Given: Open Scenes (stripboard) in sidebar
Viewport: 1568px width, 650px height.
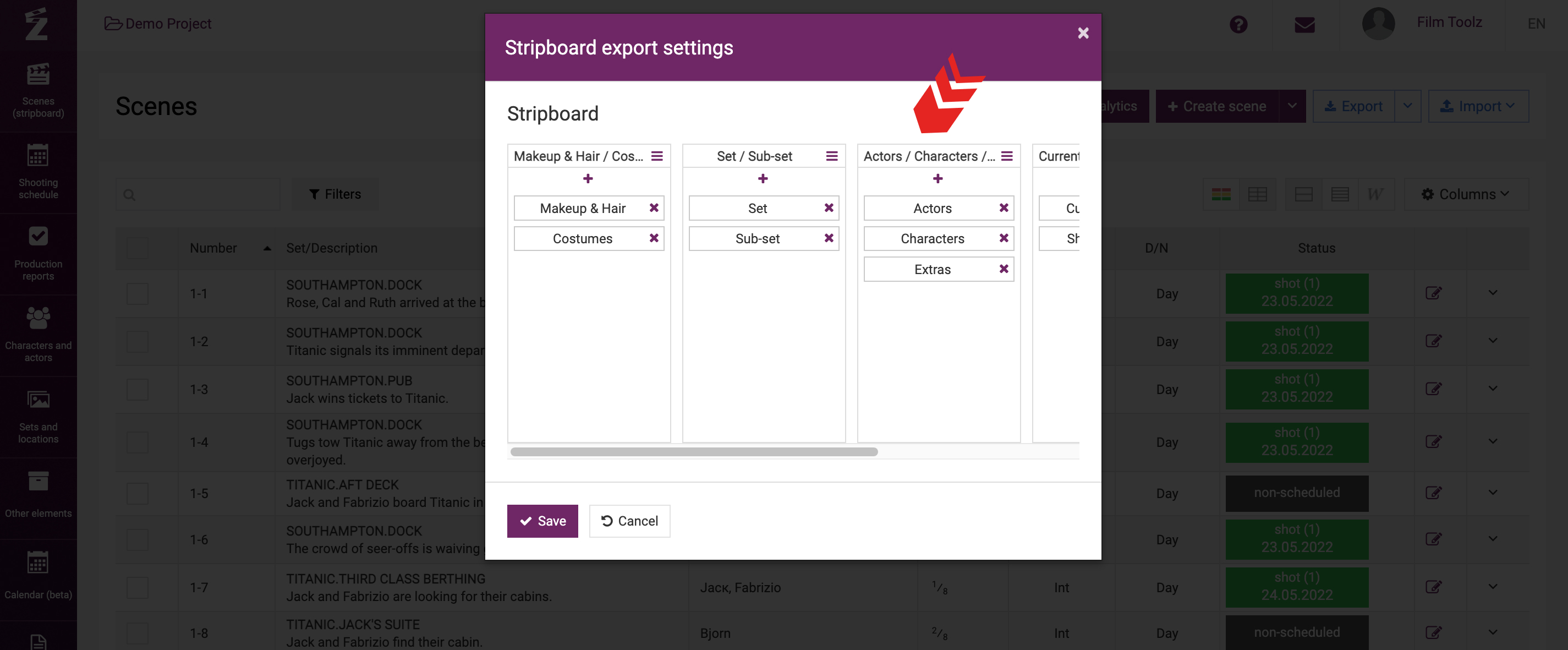Looking at the screenshot, I should (x=39, y=91).
